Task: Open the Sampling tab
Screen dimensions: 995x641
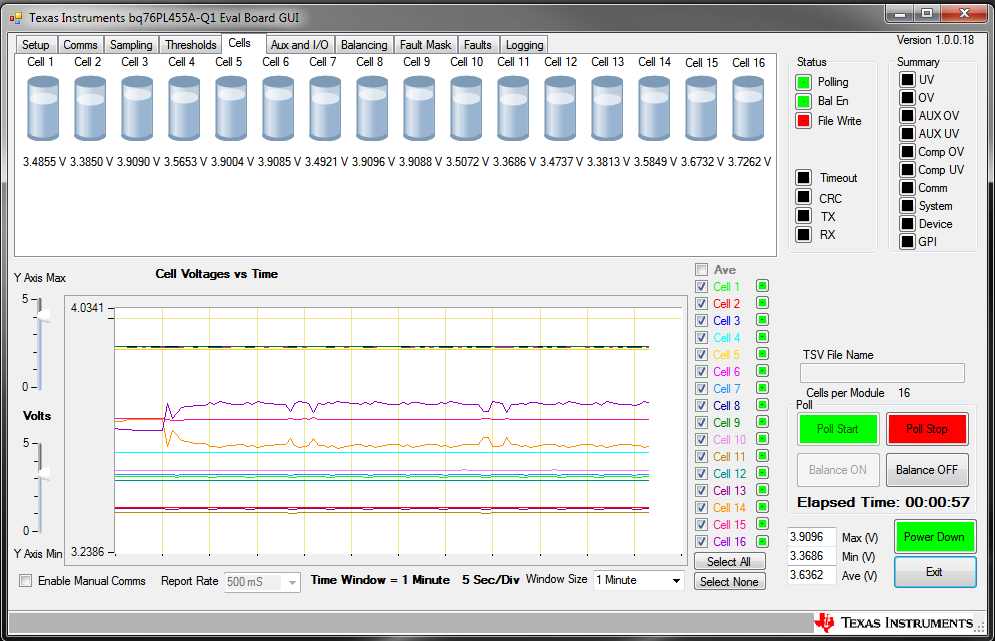Action: [x=131, y=44]
